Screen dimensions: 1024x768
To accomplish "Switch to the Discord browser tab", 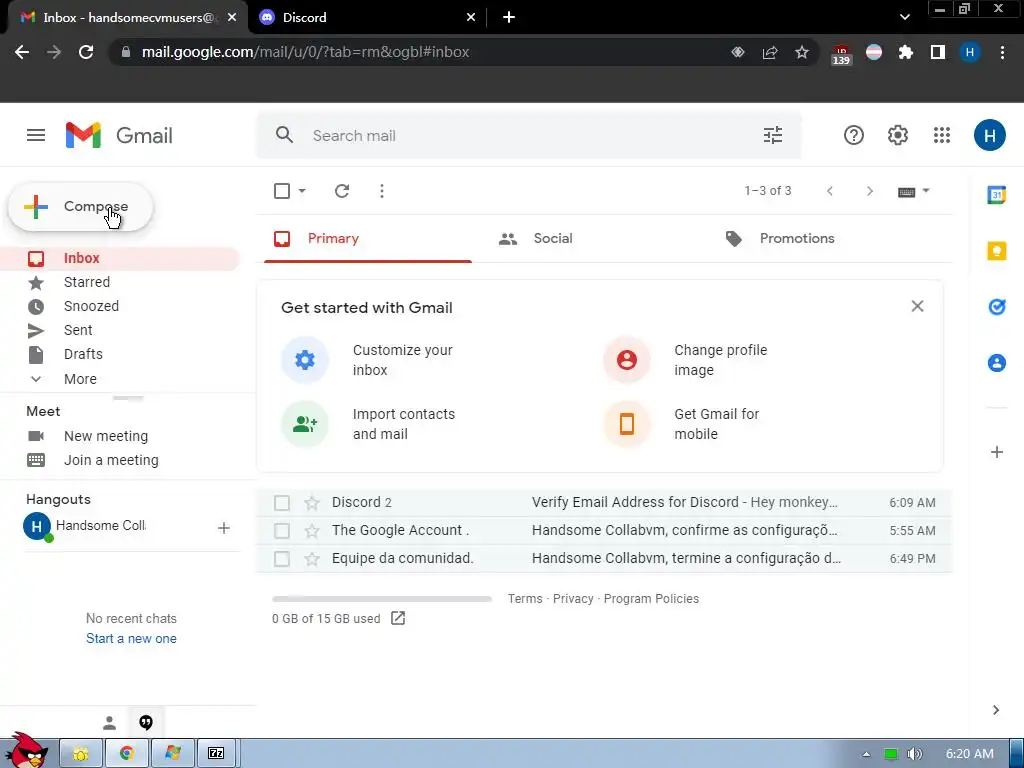I will click(x=368, y=18).
